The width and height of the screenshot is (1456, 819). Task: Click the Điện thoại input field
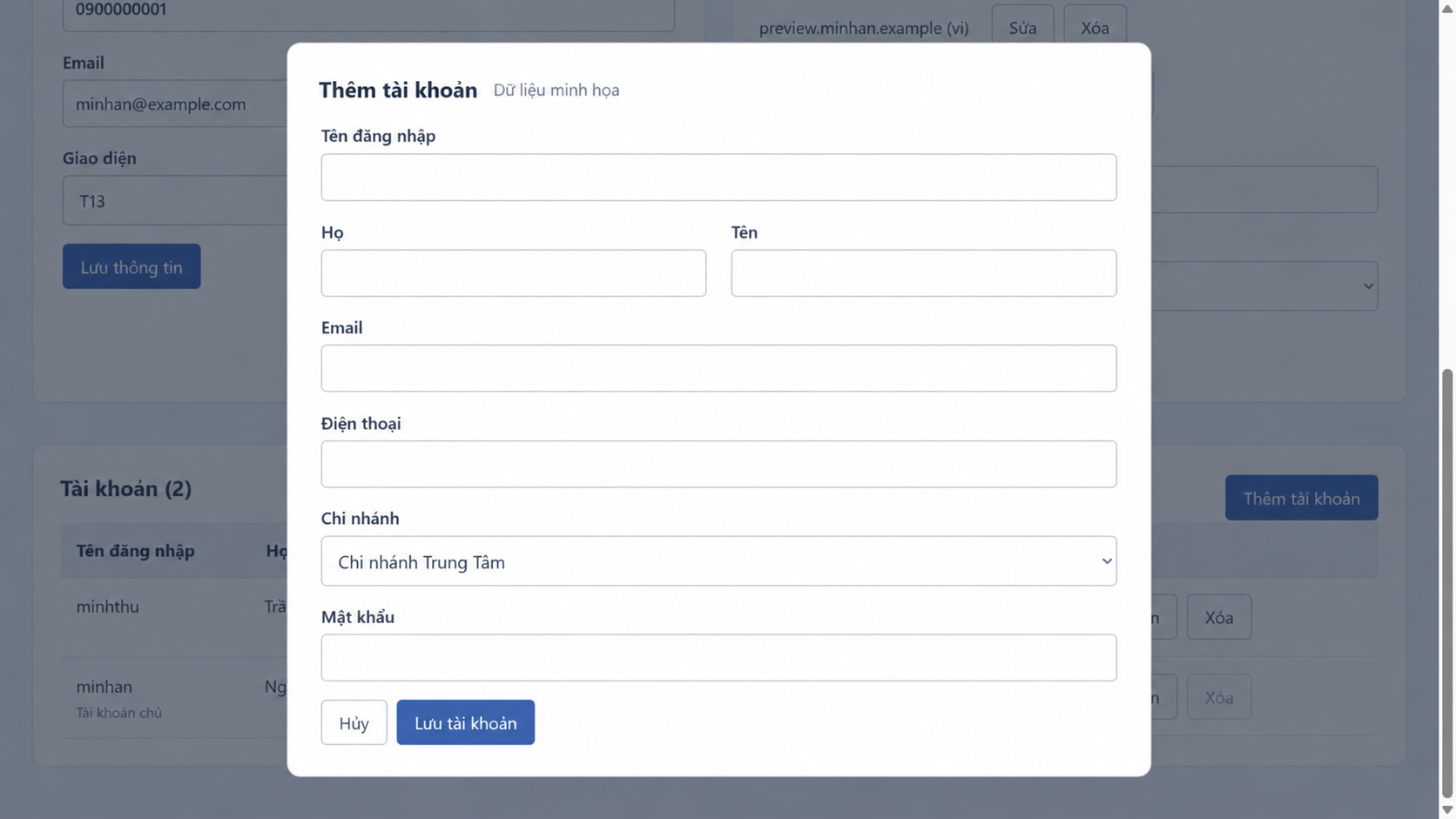[x=718, y=464]
